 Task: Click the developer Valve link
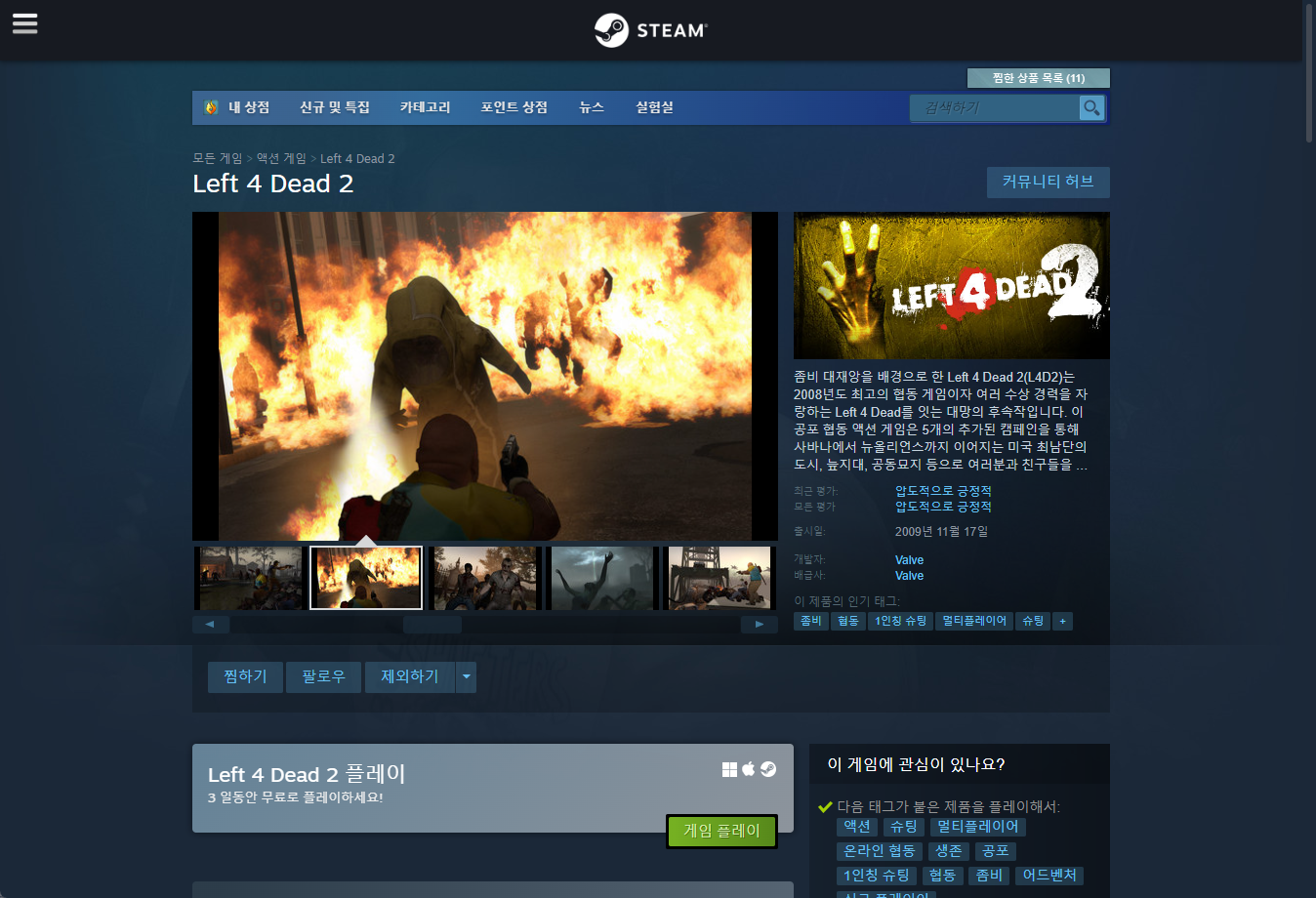(x=909, y=560)
